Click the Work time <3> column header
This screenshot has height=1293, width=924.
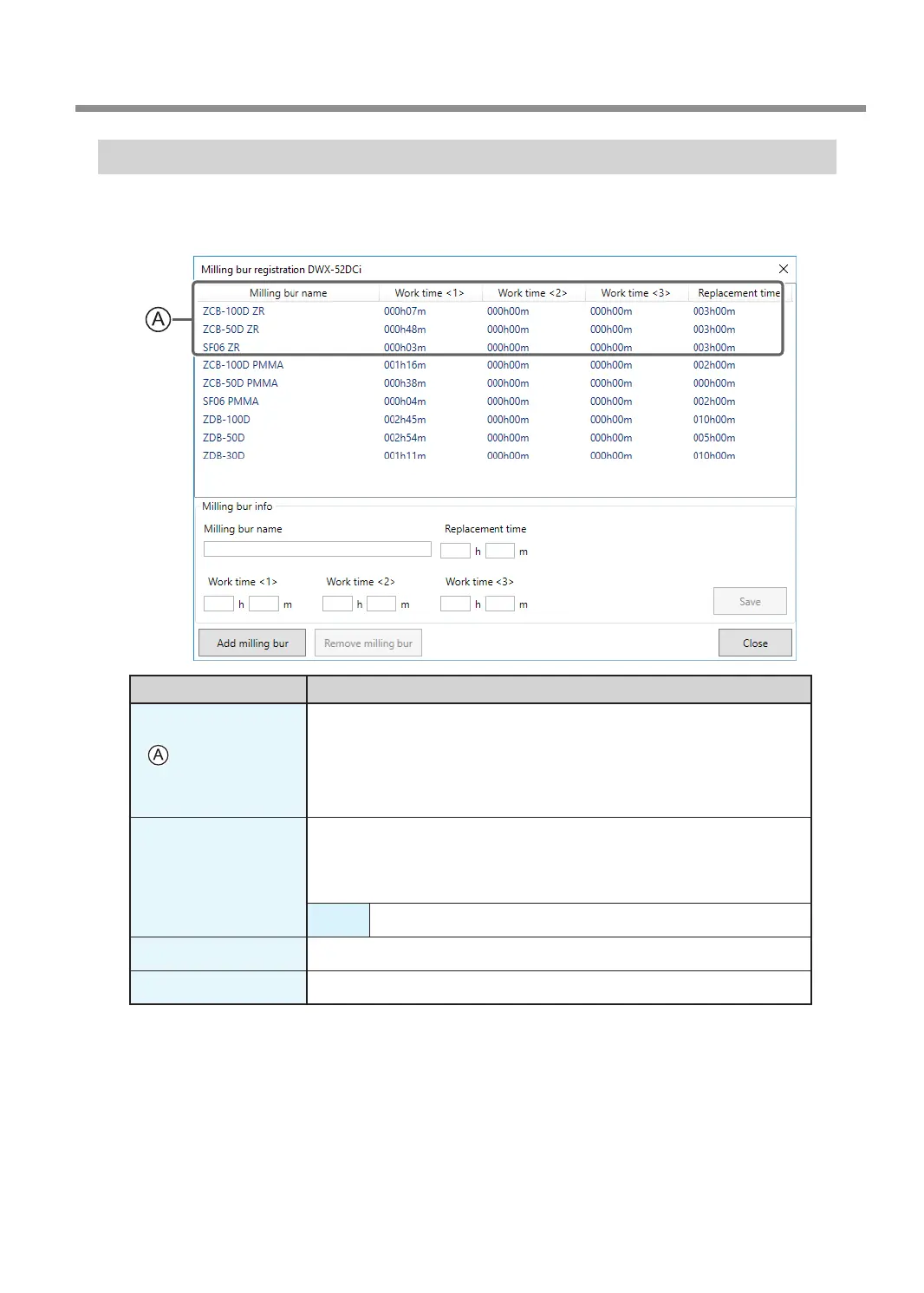coord(636,293)
